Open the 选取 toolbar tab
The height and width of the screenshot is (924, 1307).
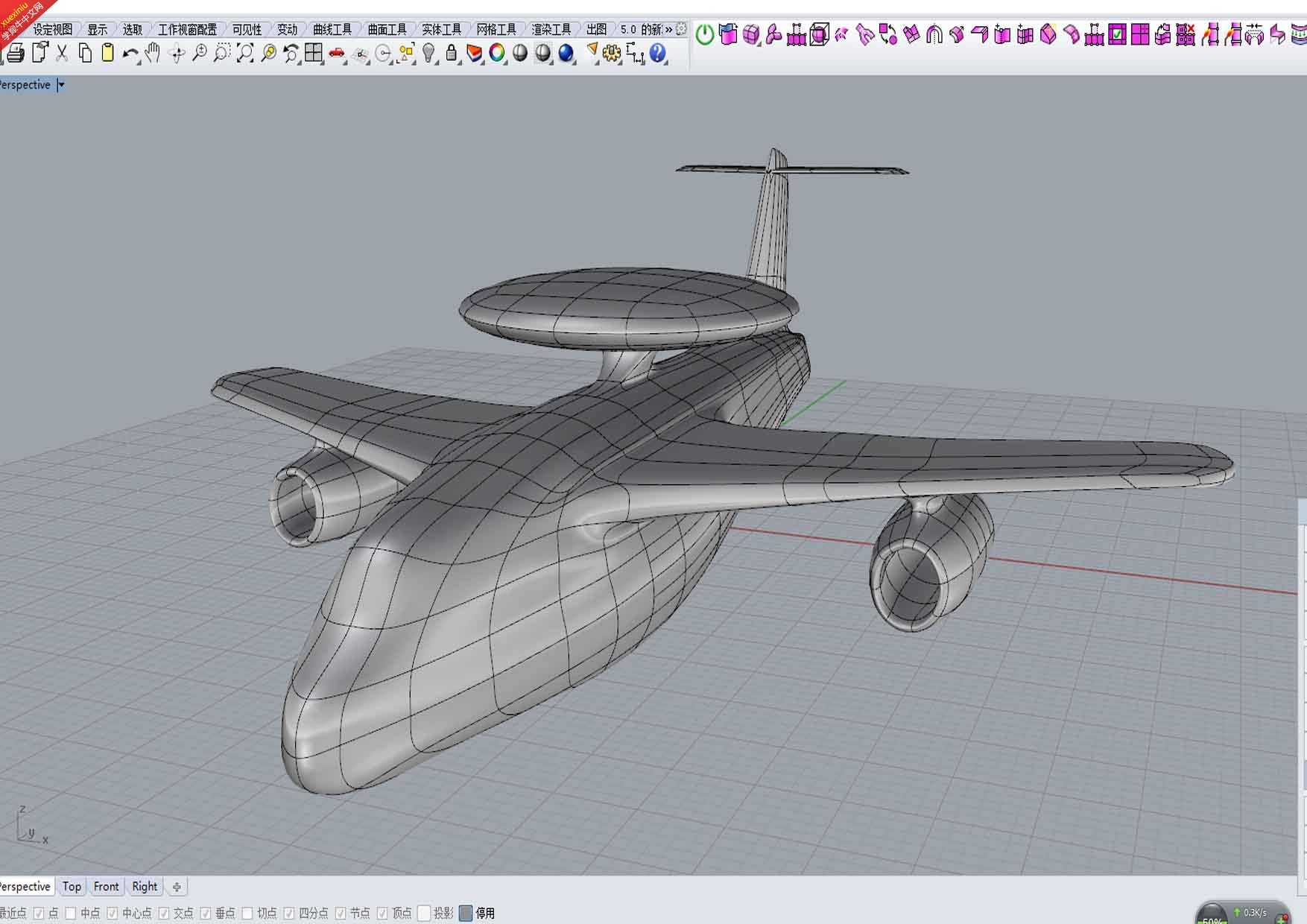[x=133, y=29]
